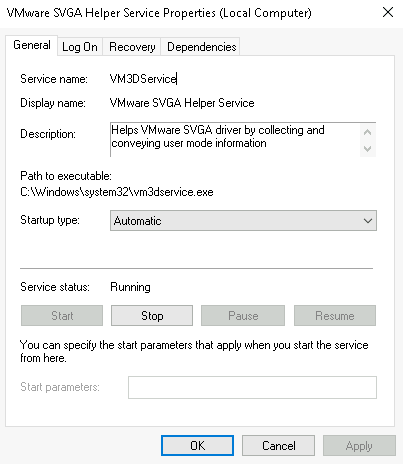Switch to the Dependencies tab

[x=201, y=47]
